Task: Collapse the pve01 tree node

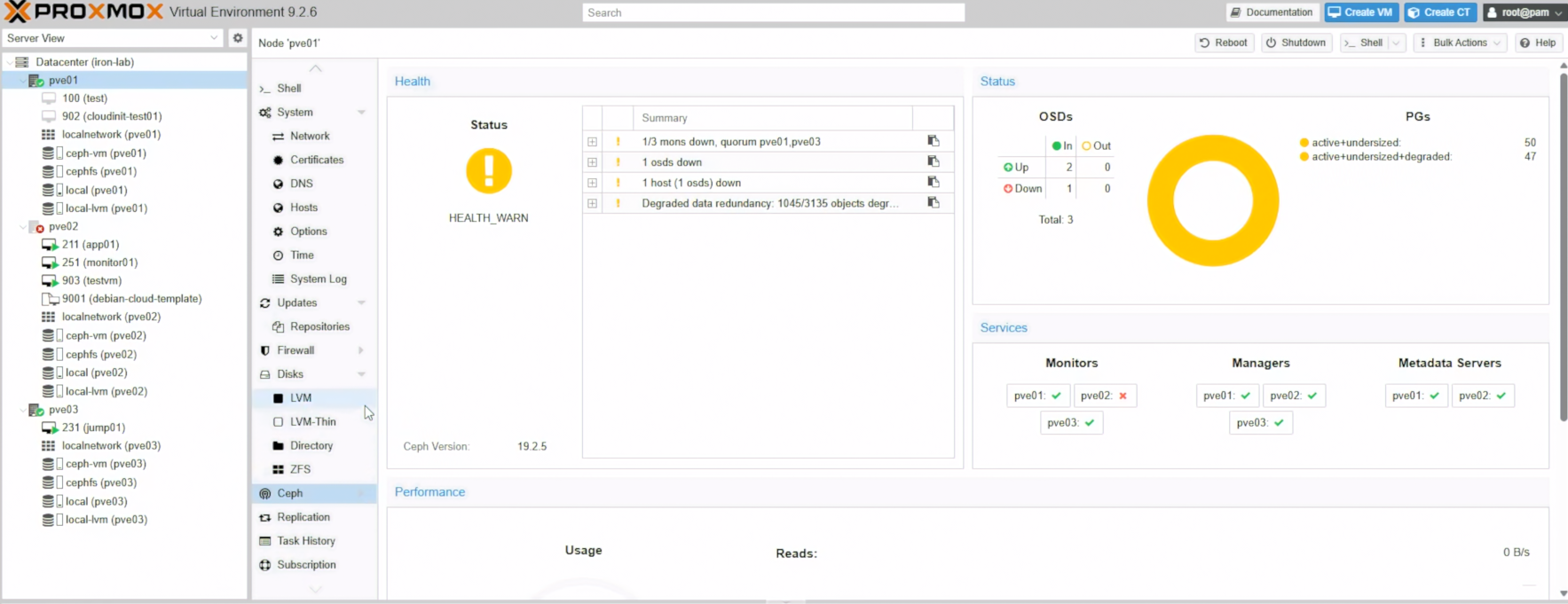Action: [23, 80]
